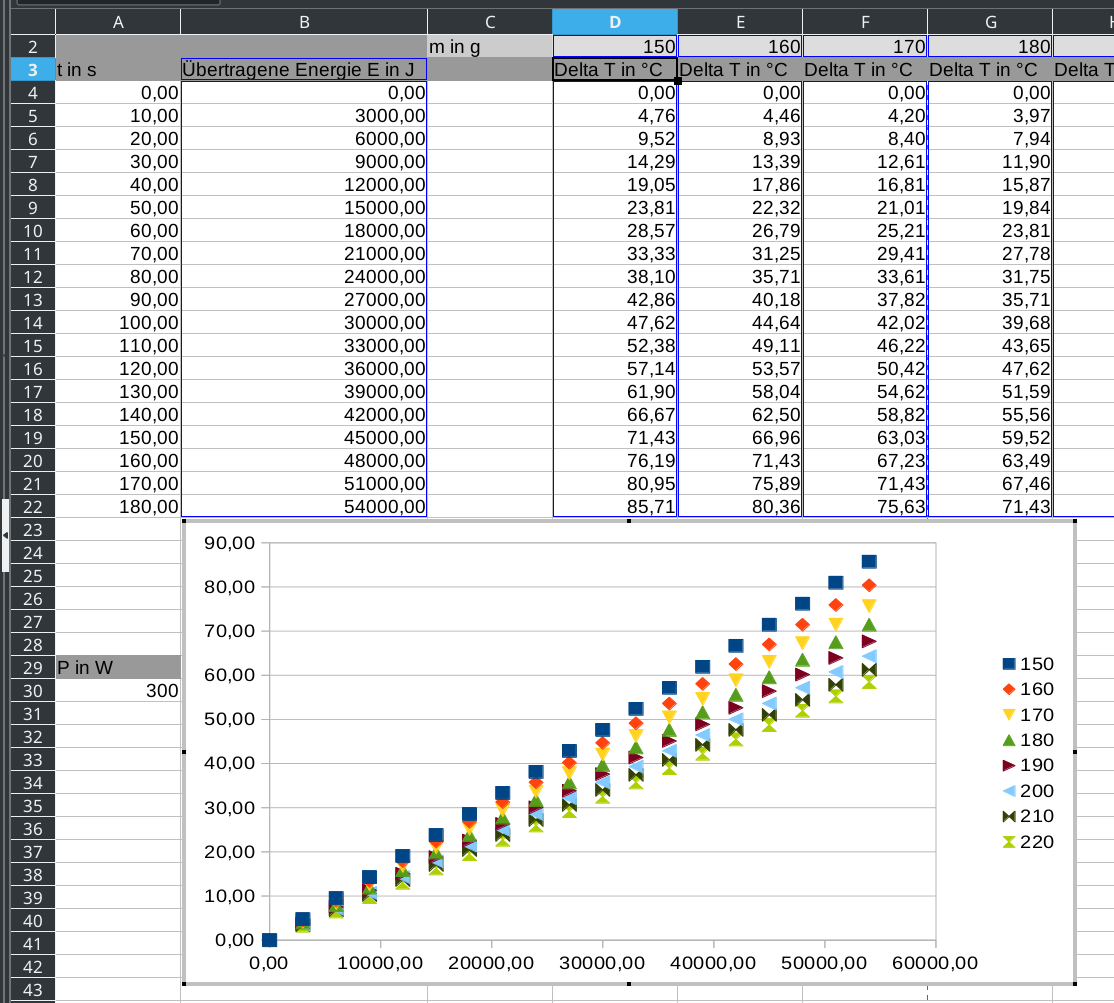Click mass value 150 cell
Image resolution: width=1114 pixels, height=1003 pixels.
[x=615, y=47]
